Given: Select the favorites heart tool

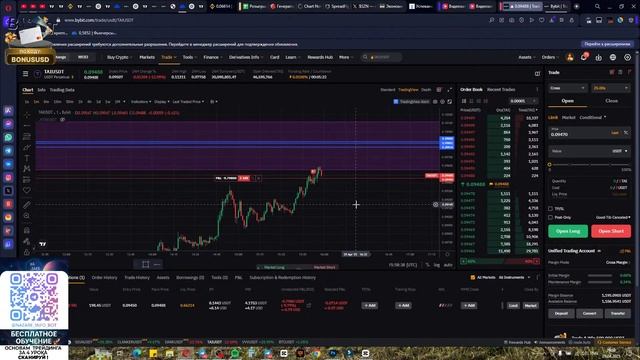Looking at the screenshot, I should coord(27,190).
